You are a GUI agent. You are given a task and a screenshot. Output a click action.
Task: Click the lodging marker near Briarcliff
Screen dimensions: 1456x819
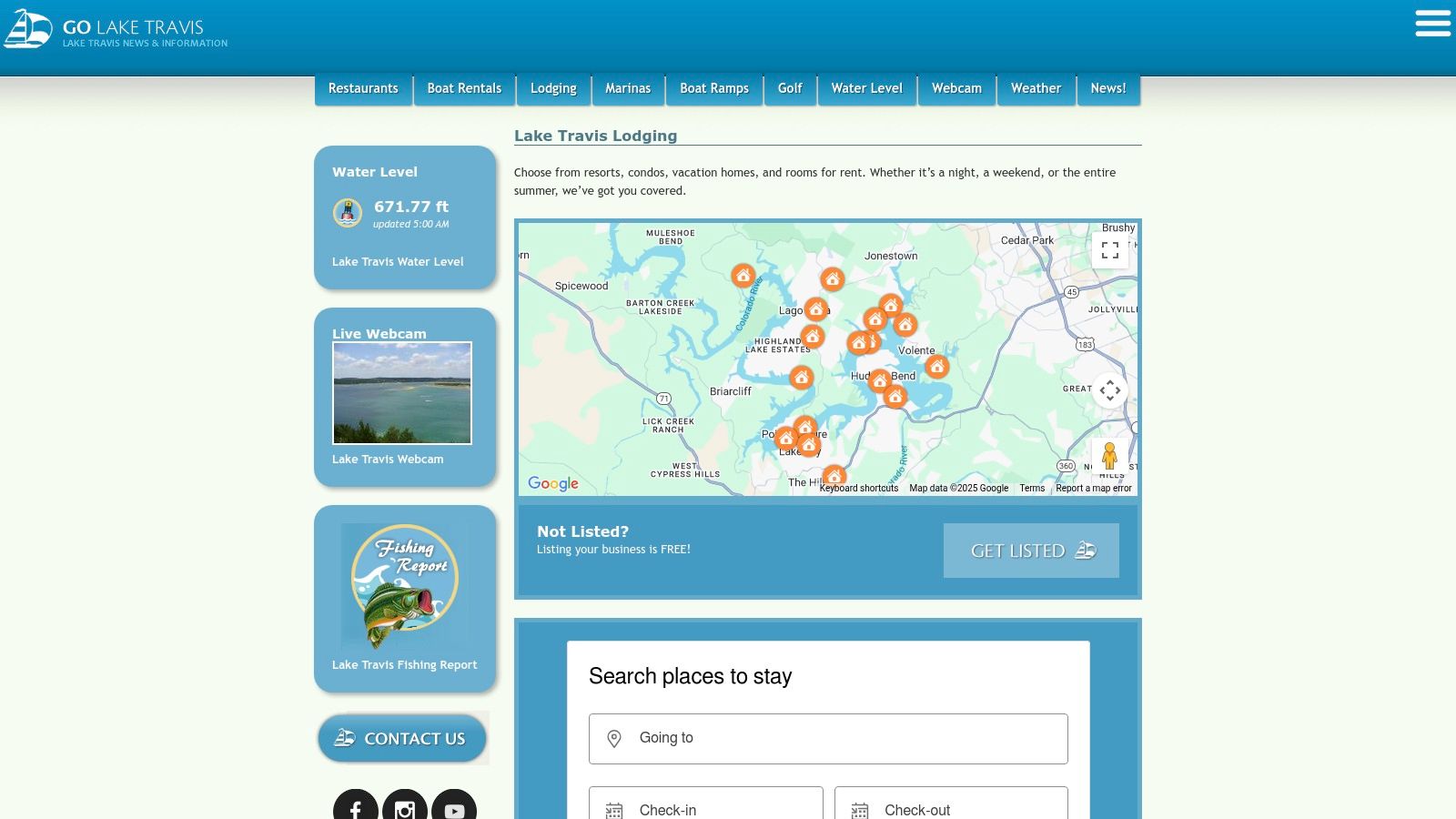click(x=801, y=377)
